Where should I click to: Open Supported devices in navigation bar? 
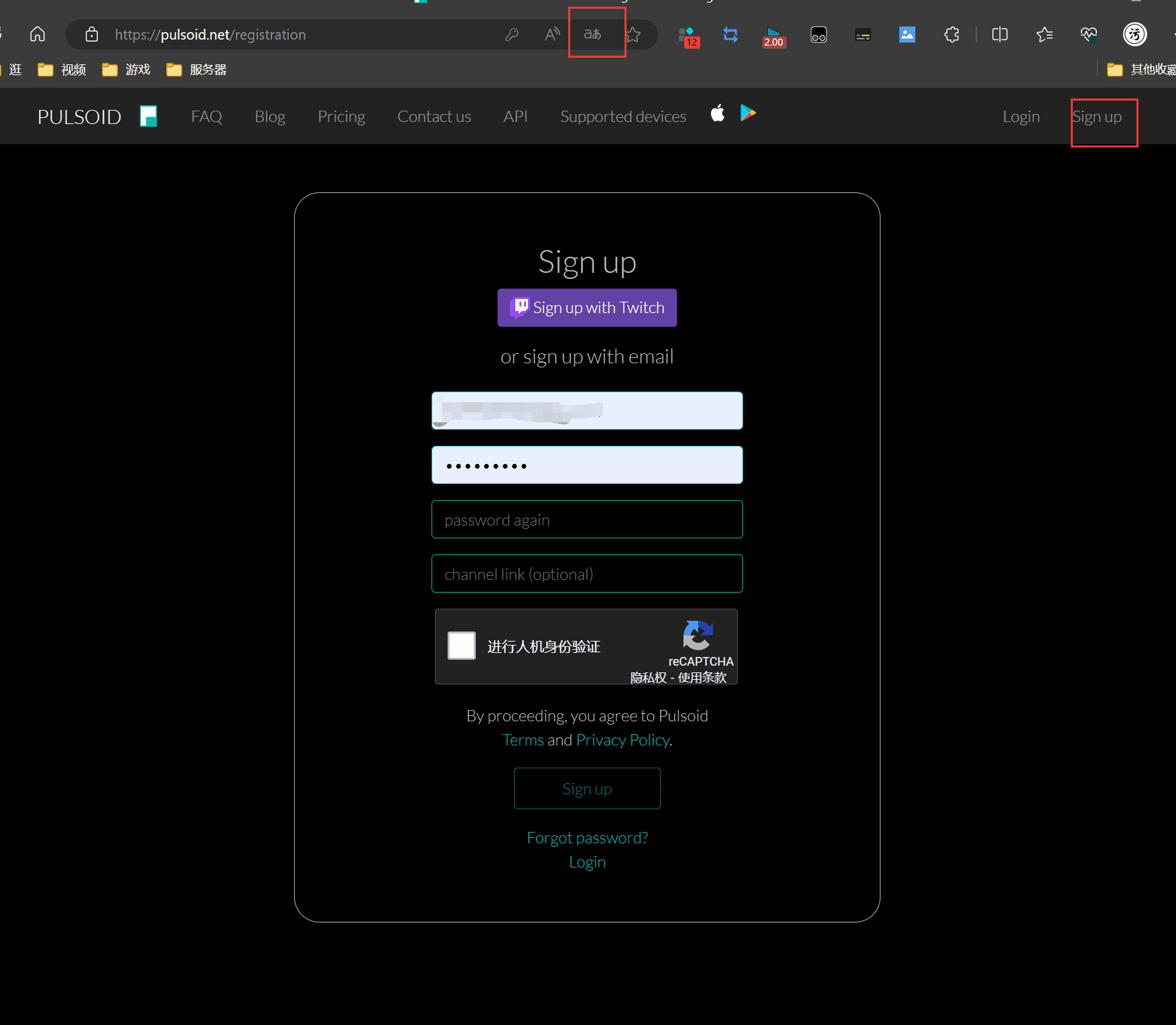coord(623,117)
